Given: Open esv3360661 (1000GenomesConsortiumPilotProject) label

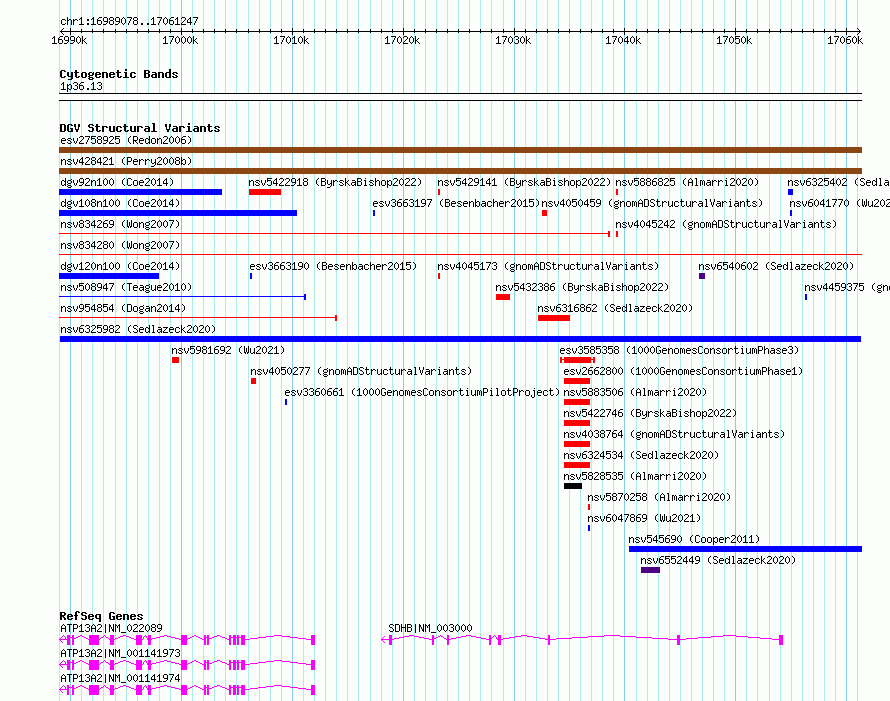Looking at the screenshot, I should pos(422,392).
